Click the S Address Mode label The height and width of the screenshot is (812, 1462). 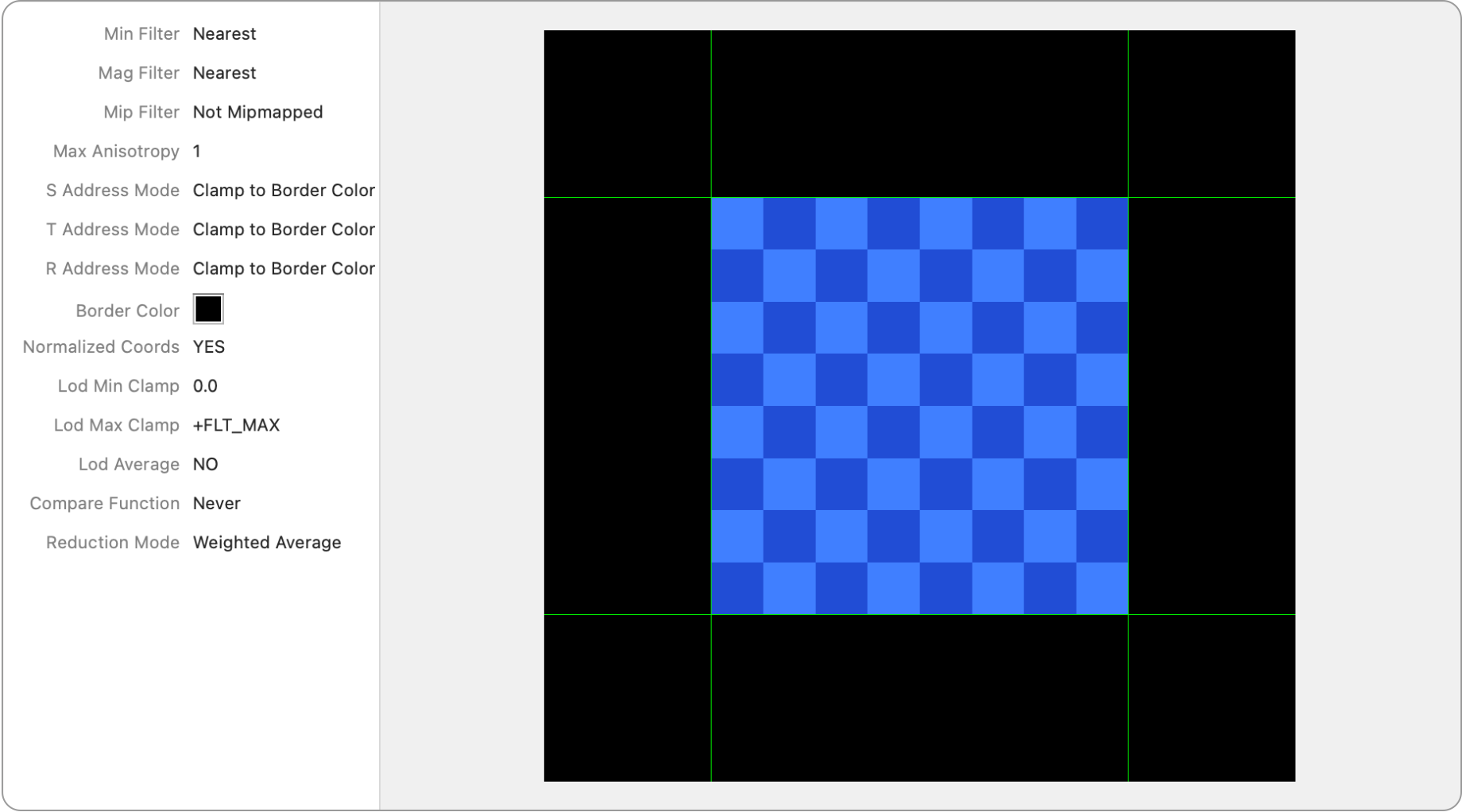click(113, 191)
